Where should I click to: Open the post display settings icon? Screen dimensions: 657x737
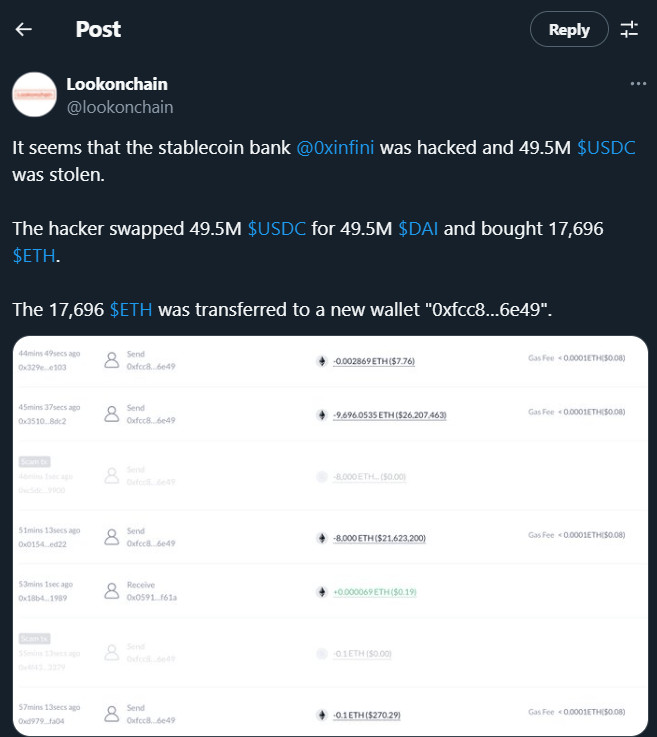629,30
